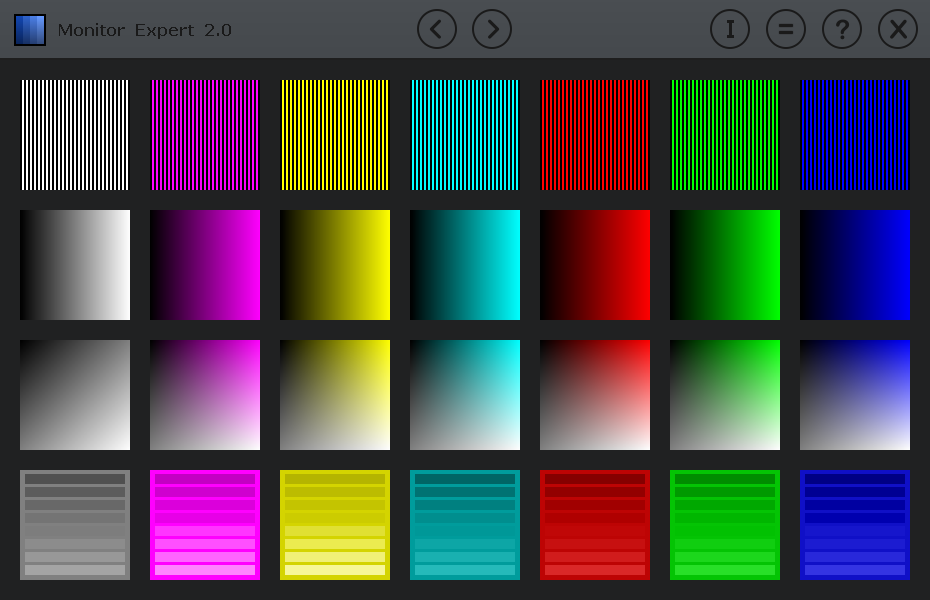Open yellow vertical stripes test pattern
The height and width of the screenshot is (600, 930).
tap(335, 135)
